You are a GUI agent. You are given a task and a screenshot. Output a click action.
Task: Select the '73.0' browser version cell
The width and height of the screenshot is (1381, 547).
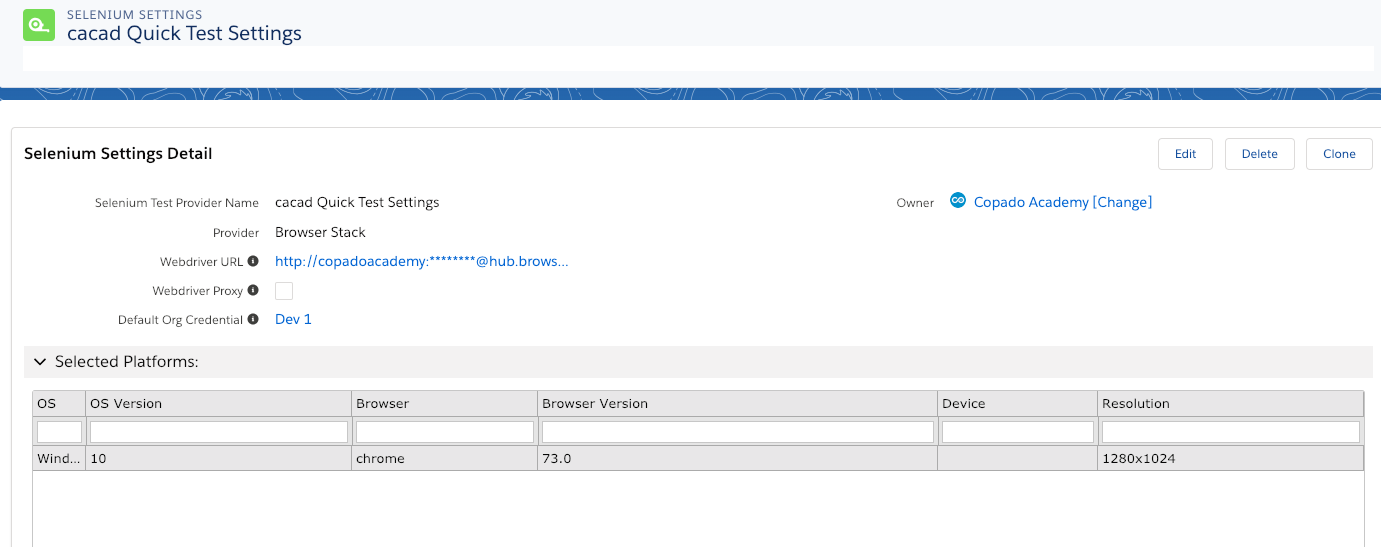point(737,458)
